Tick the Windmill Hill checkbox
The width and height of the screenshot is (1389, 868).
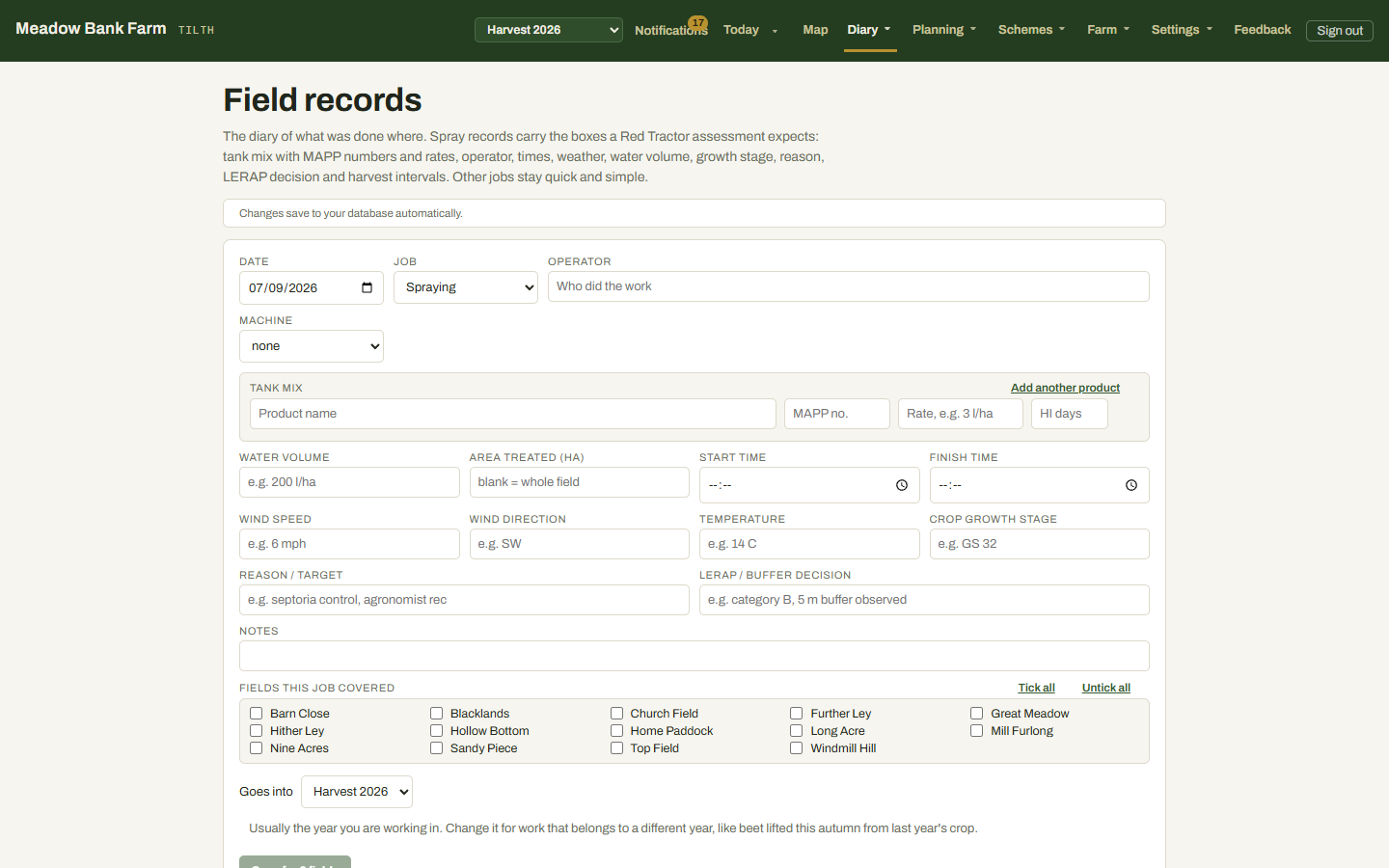(797, 748)
